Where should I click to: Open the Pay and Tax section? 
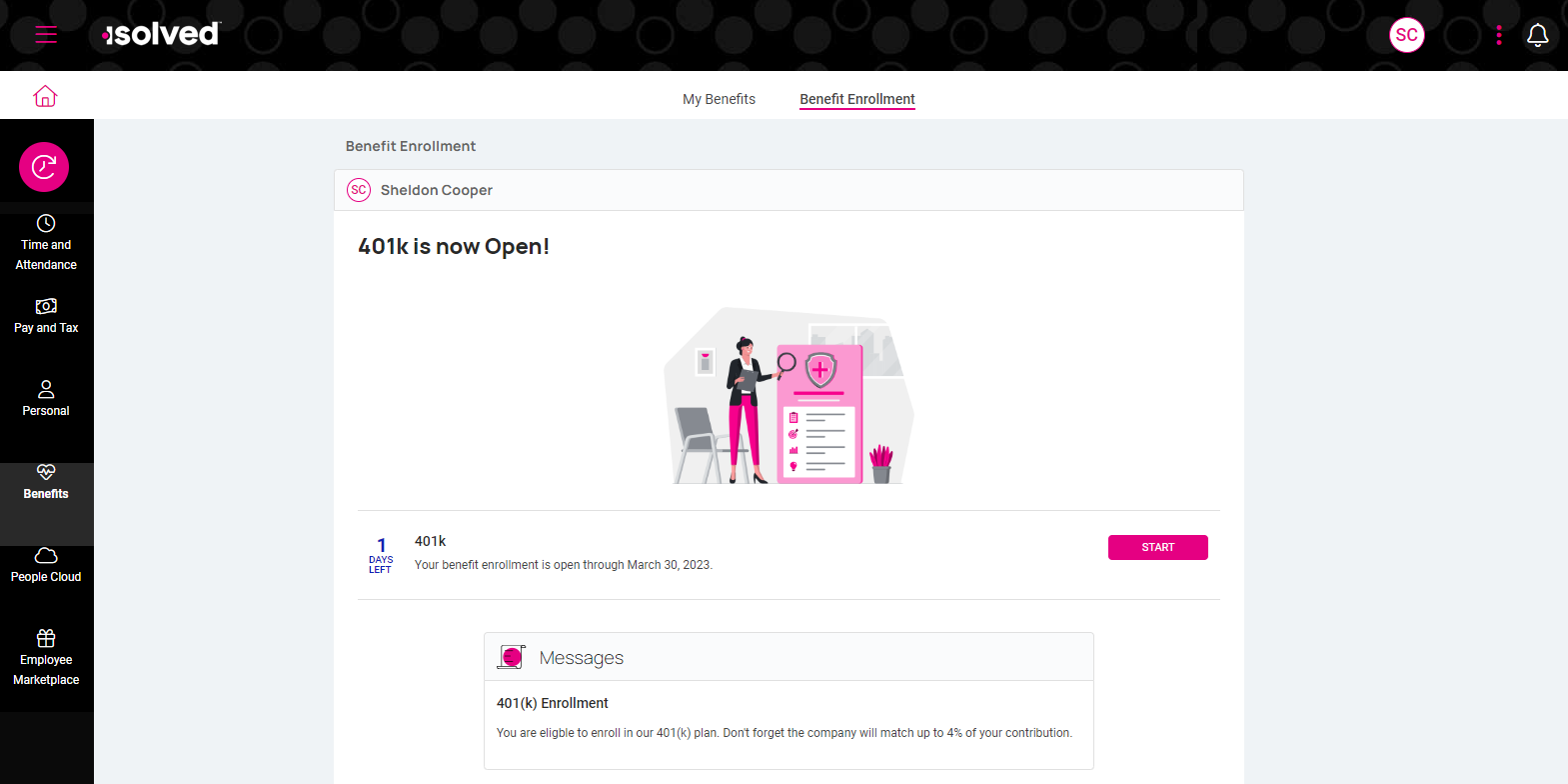click(46, 316)
